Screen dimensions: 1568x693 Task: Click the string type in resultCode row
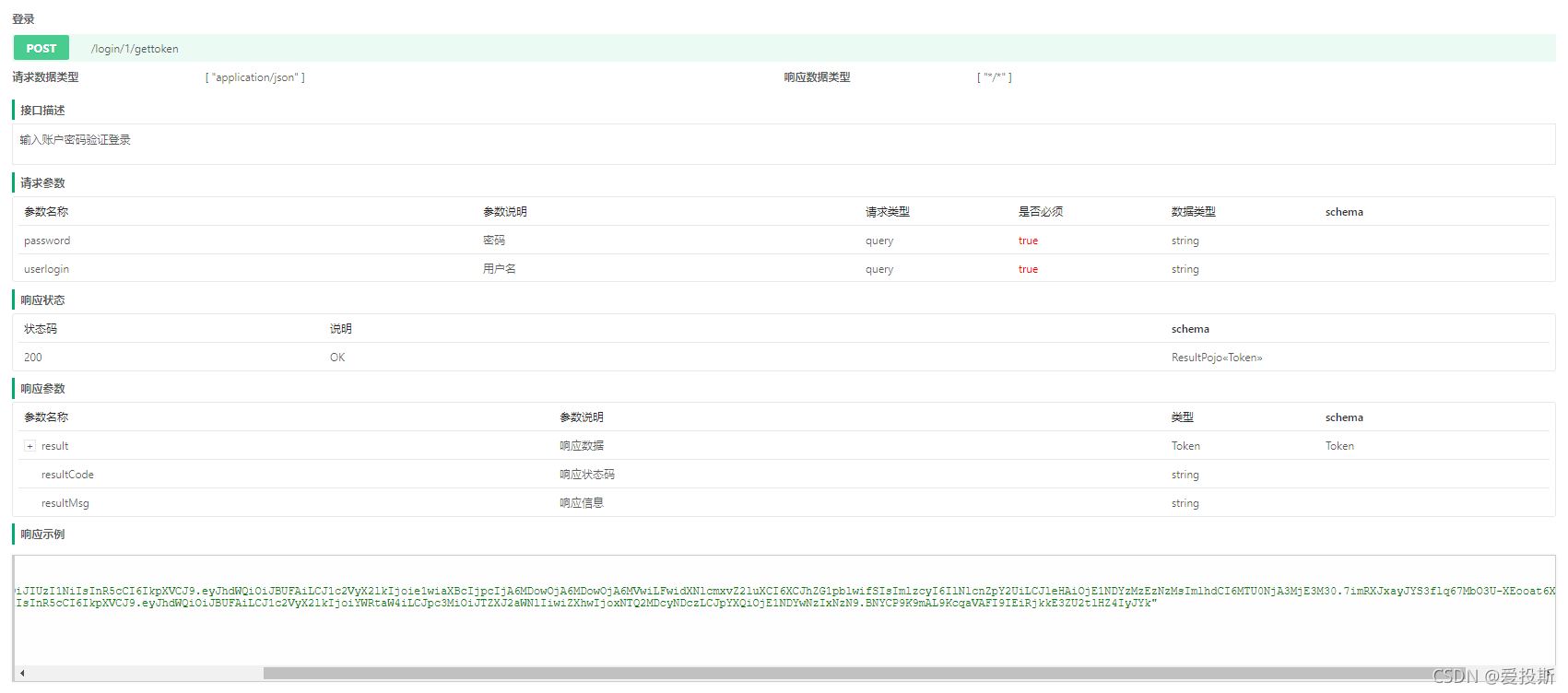[1185, 475]
